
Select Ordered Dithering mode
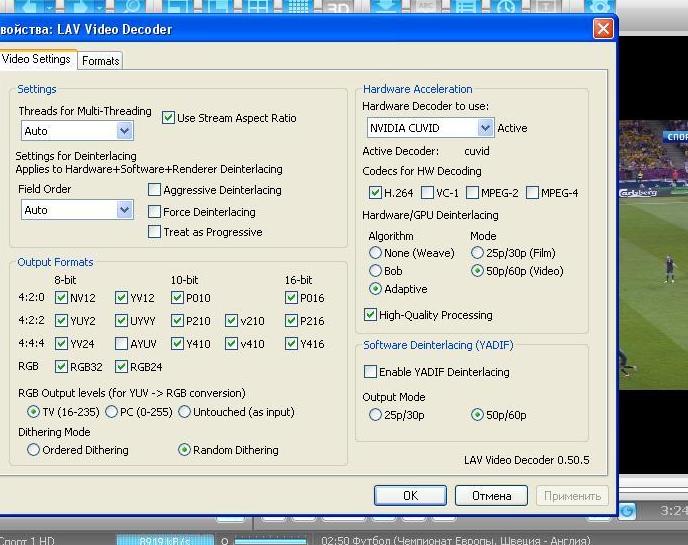point(34,450)
